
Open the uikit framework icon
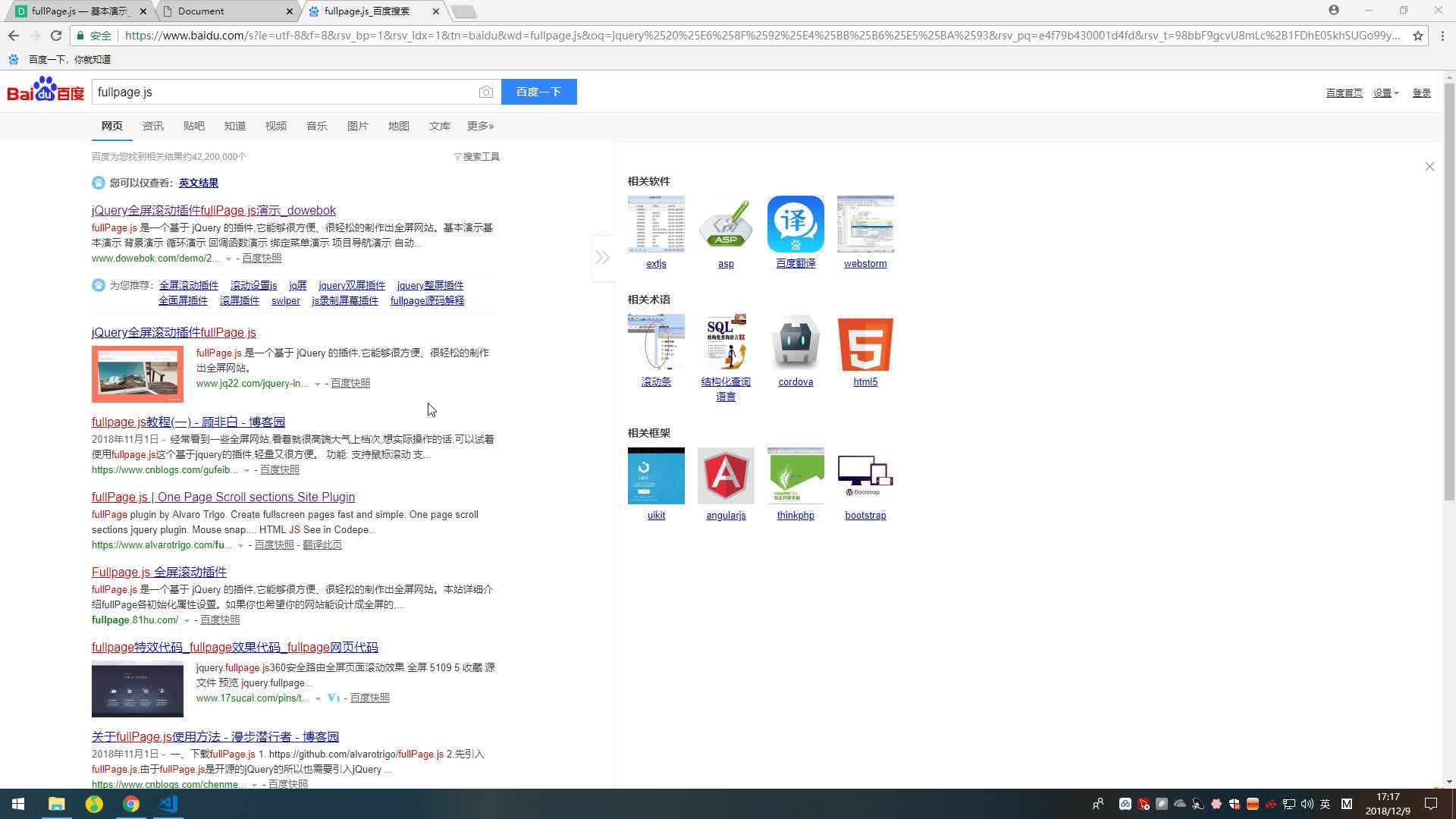(656, 475)
